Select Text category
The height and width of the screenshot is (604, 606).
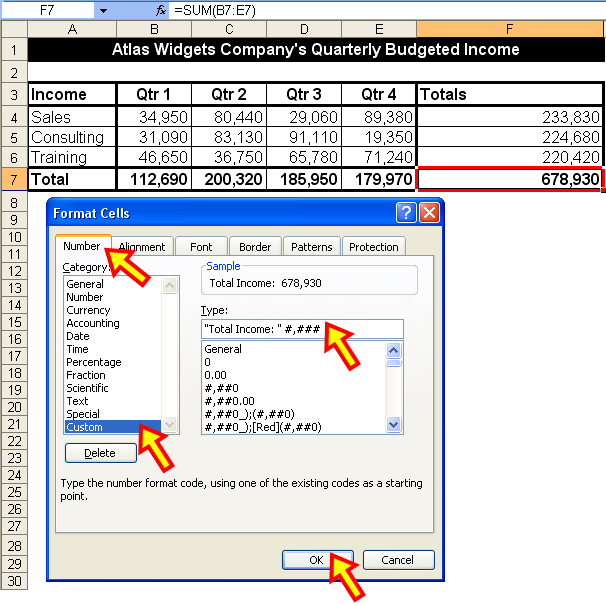coord(113,401)
